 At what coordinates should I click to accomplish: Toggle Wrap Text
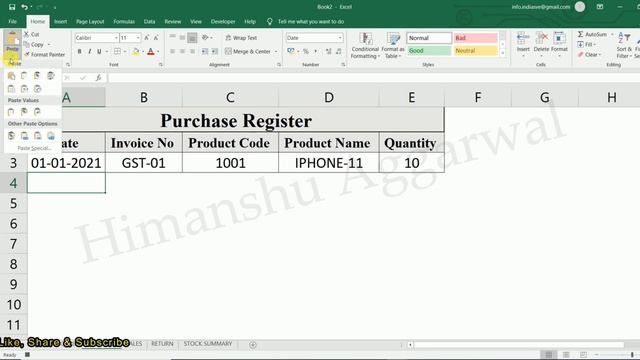pyautogui.click(x=241, y=38)
